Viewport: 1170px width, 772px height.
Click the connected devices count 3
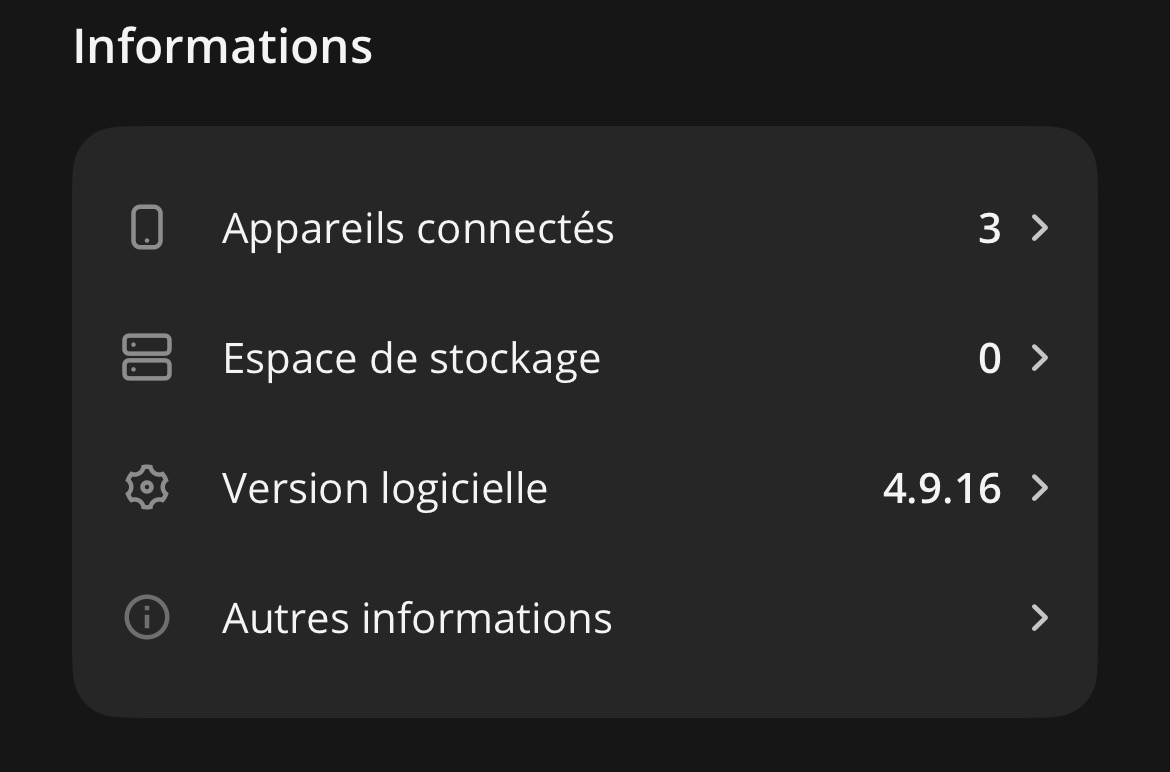pyautogui.click(x=989, y=229)
